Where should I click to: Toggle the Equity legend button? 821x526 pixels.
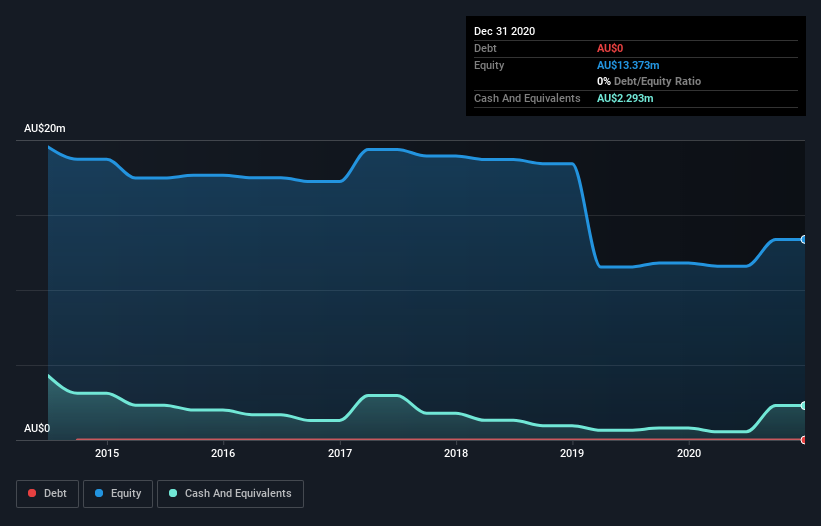[x=118, y=494]
